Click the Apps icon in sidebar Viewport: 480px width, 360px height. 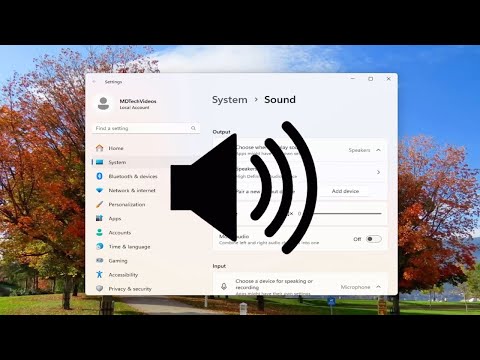99,218
